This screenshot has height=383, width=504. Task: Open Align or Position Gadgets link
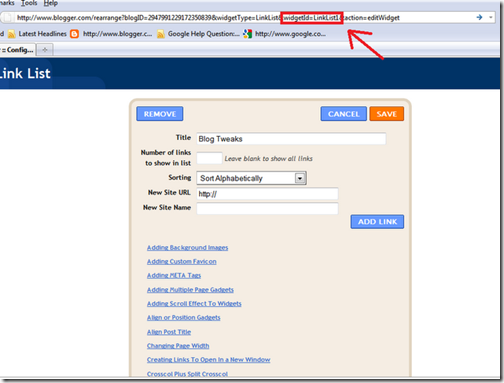click(184, 318)
